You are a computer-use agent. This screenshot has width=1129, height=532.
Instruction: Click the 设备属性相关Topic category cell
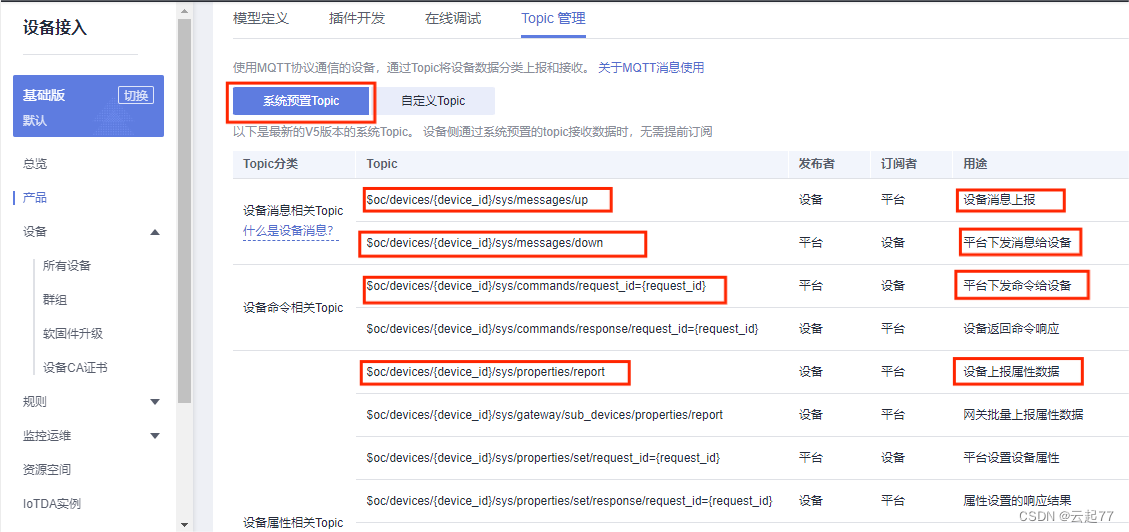[293, 523]
